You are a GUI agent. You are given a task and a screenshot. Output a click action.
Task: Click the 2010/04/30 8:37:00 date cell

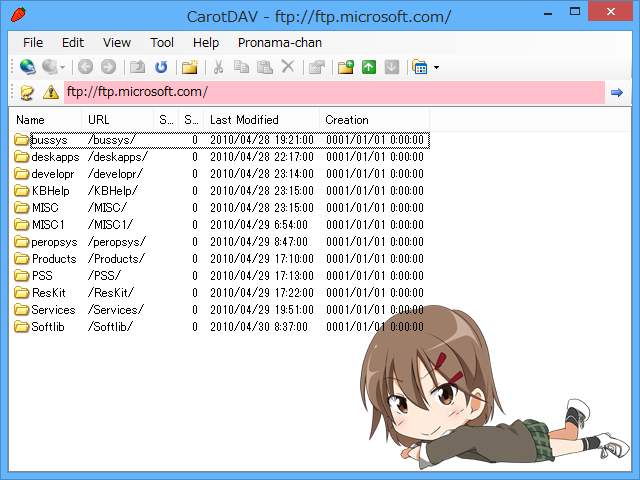pos(259,327)
